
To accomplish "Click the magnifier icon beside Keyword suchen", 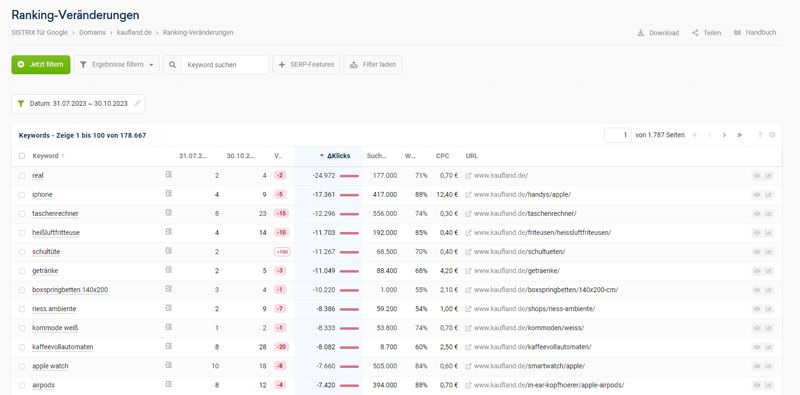I will pyautogui.click(x=172, y=65).
